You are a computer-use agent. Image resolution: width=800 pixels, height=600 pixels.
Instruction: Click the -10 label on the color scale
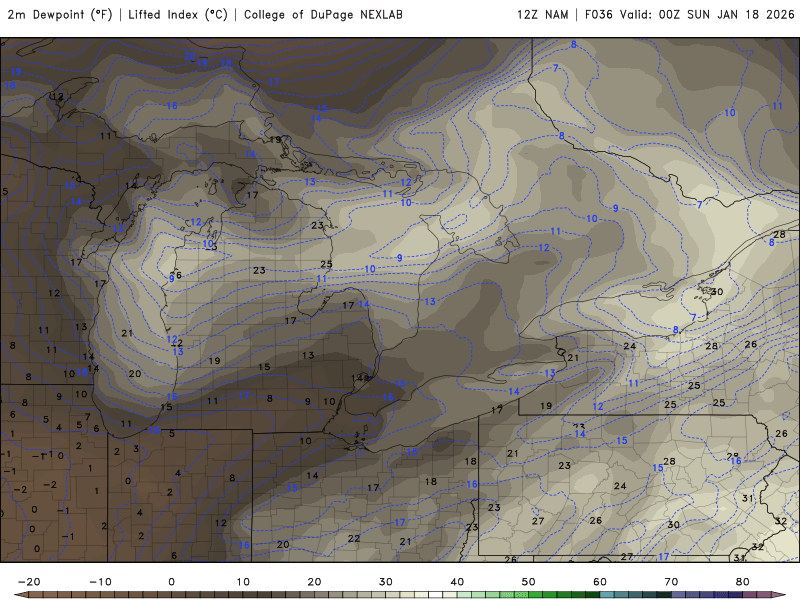(100, 582)
